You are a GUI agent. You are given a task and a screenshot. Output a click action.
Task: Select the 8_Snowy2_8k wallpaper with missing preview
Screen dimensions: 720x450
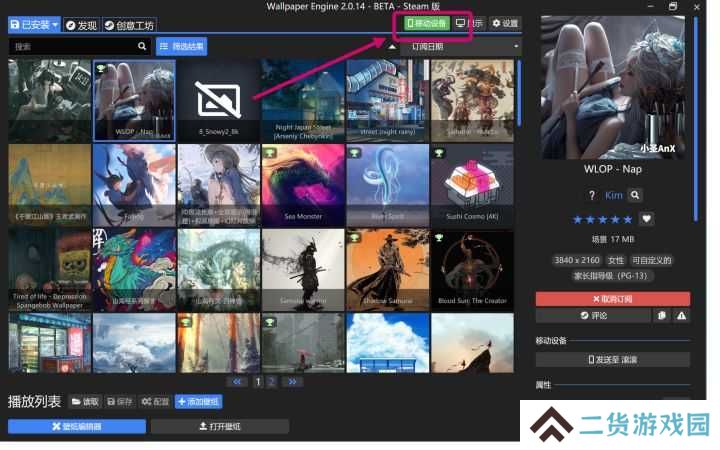(219, 100)
